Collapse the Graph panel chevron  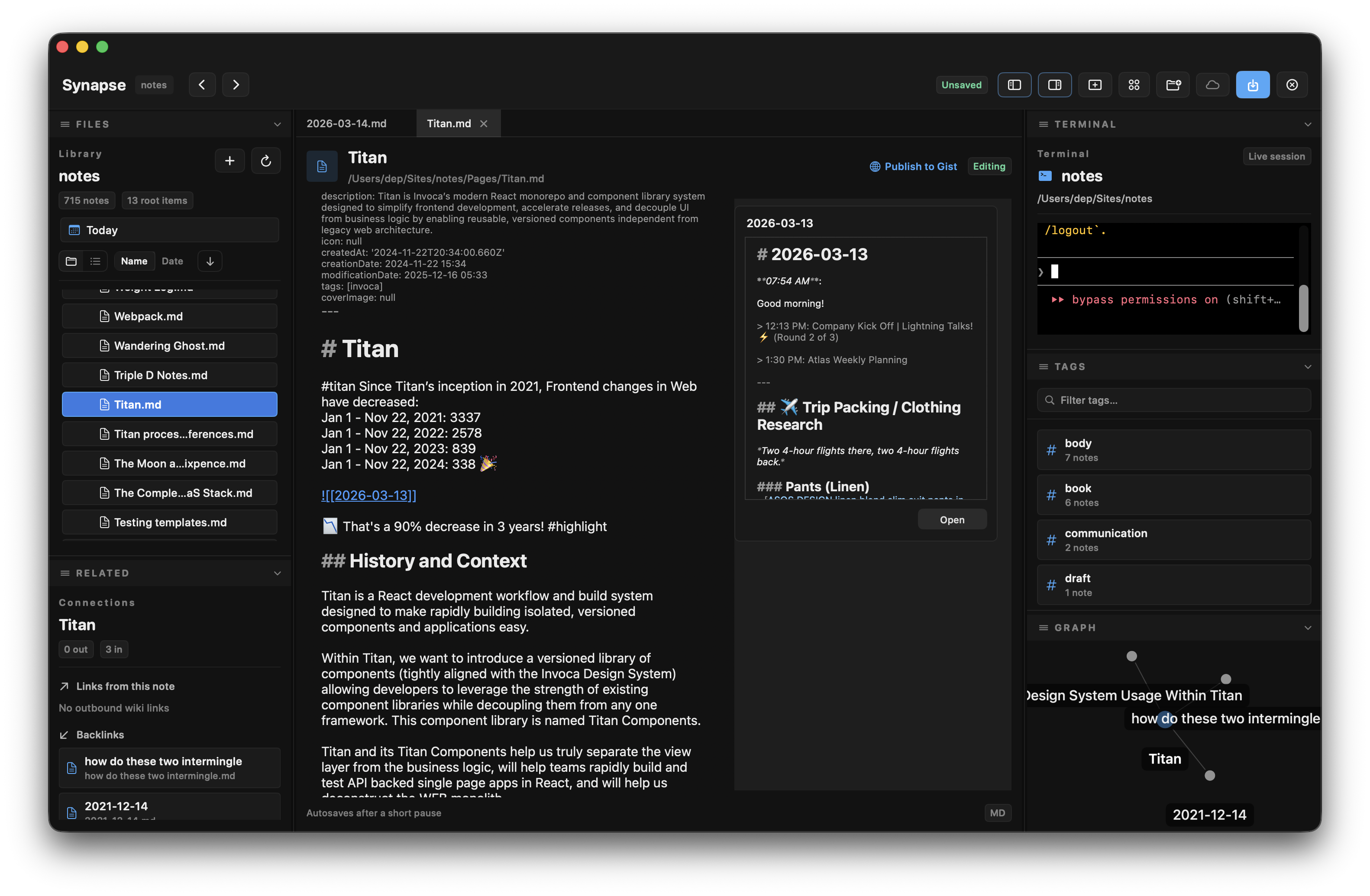point(1307,628)
